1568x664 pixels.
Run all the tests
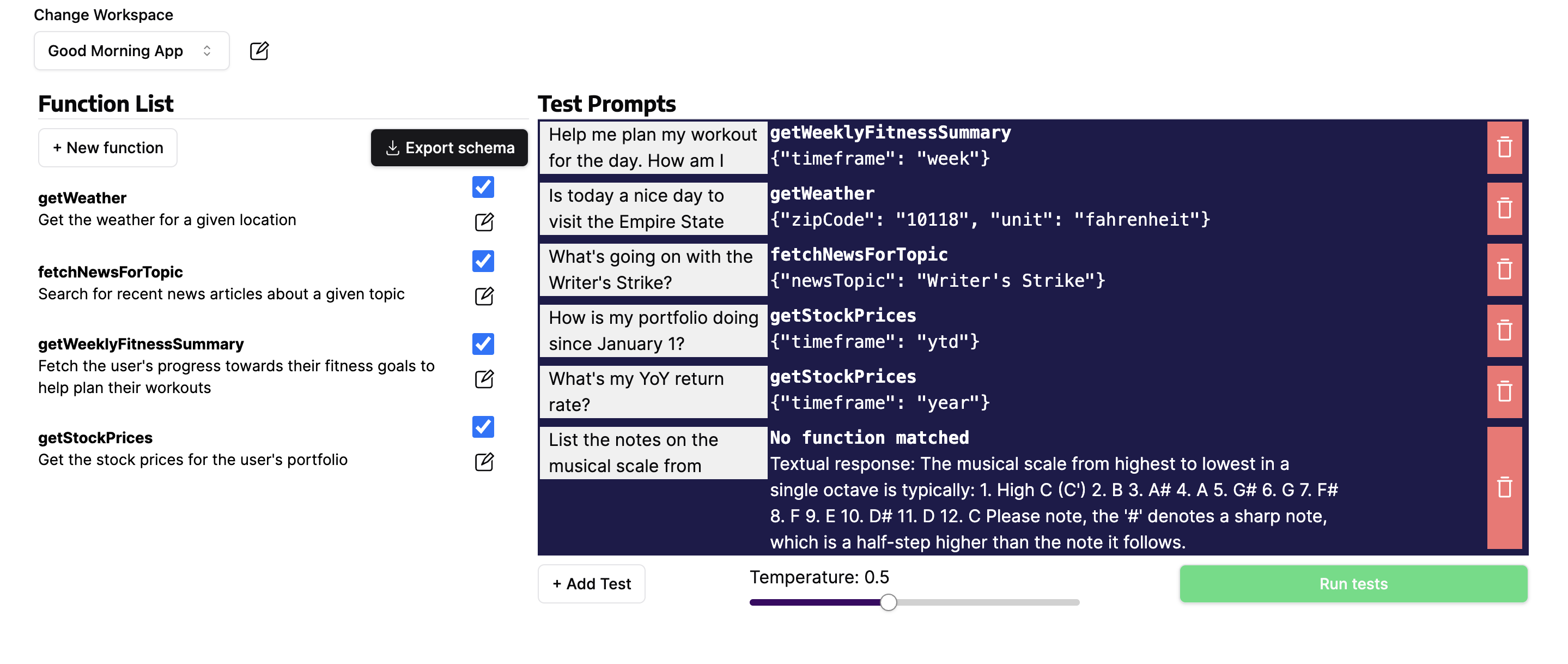[x=1352, y=583]
